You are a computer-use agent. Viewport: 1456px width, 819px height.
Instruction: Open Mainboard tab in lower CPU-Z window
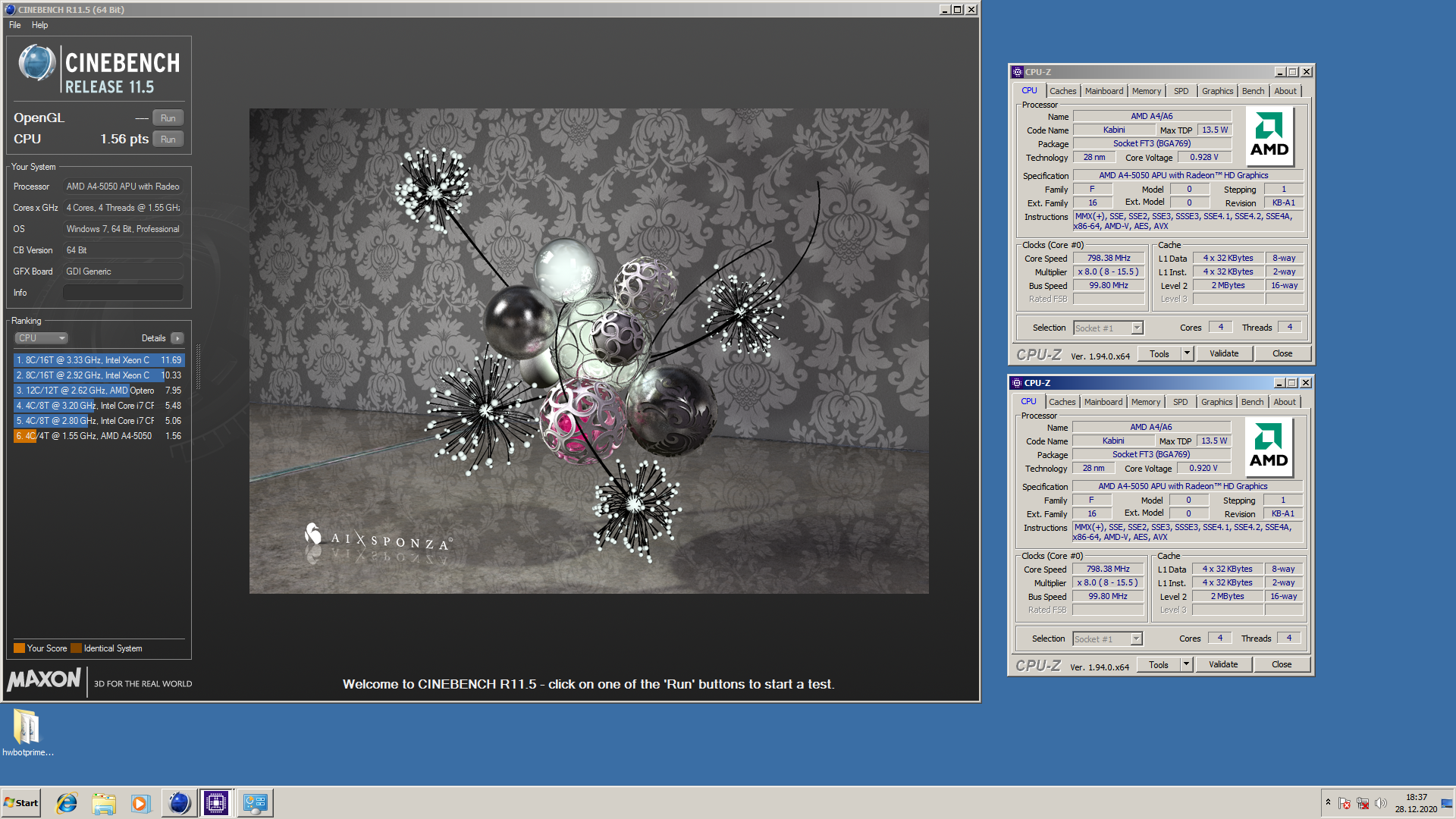point(1103,402)
